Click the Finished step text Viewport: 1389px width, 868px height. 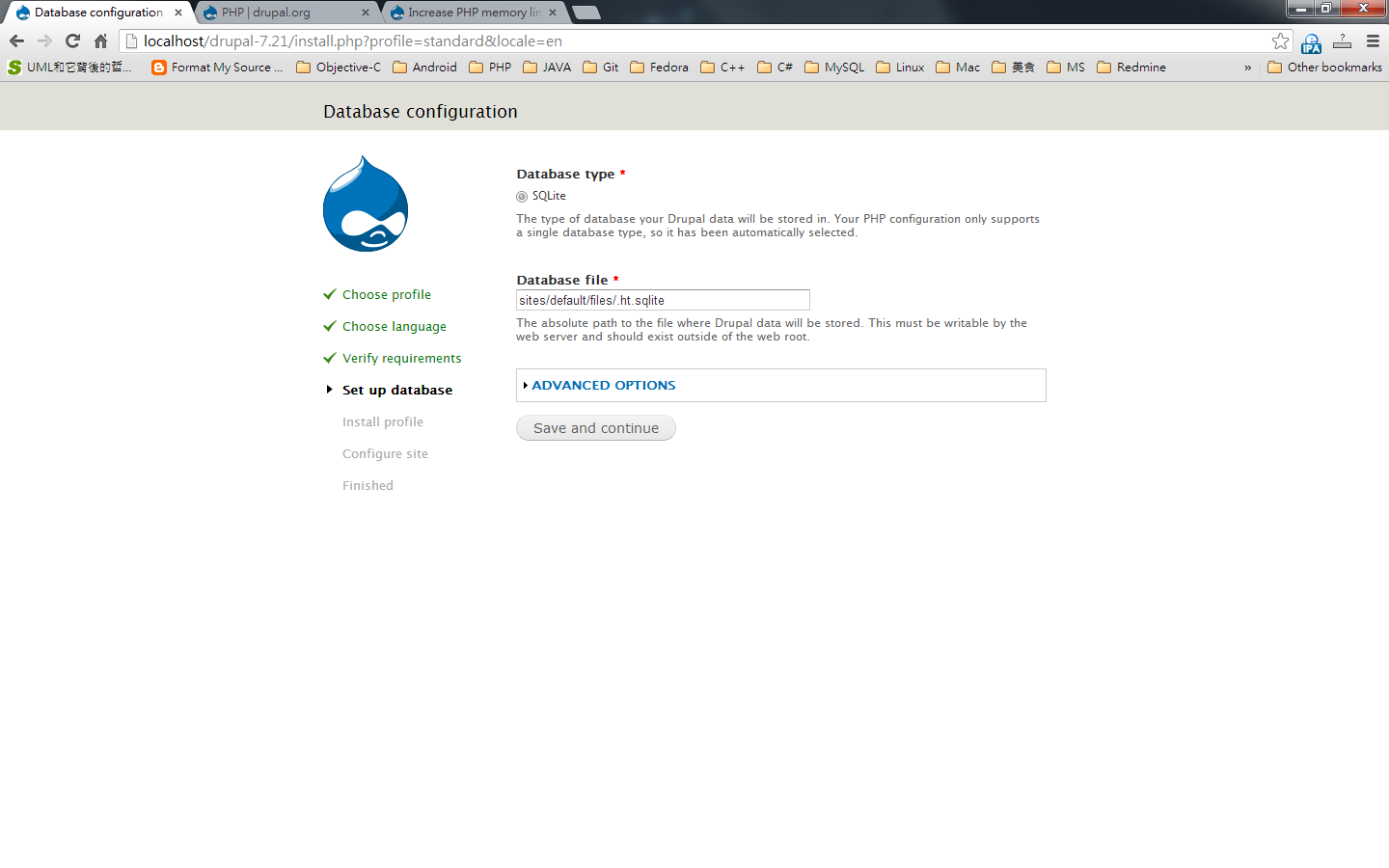pos(368,485)
